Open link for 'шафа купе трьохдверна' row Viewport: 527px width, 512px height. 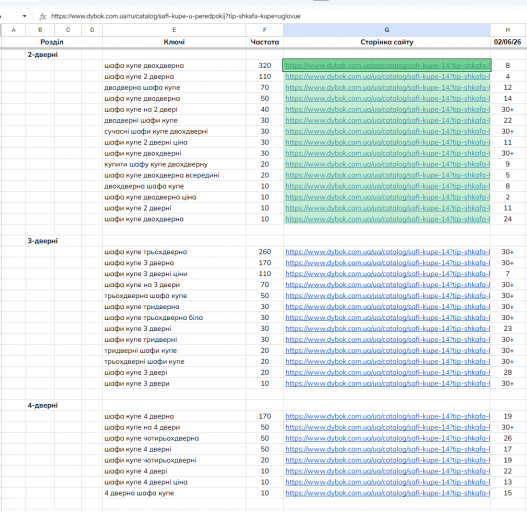click(388, 252)
